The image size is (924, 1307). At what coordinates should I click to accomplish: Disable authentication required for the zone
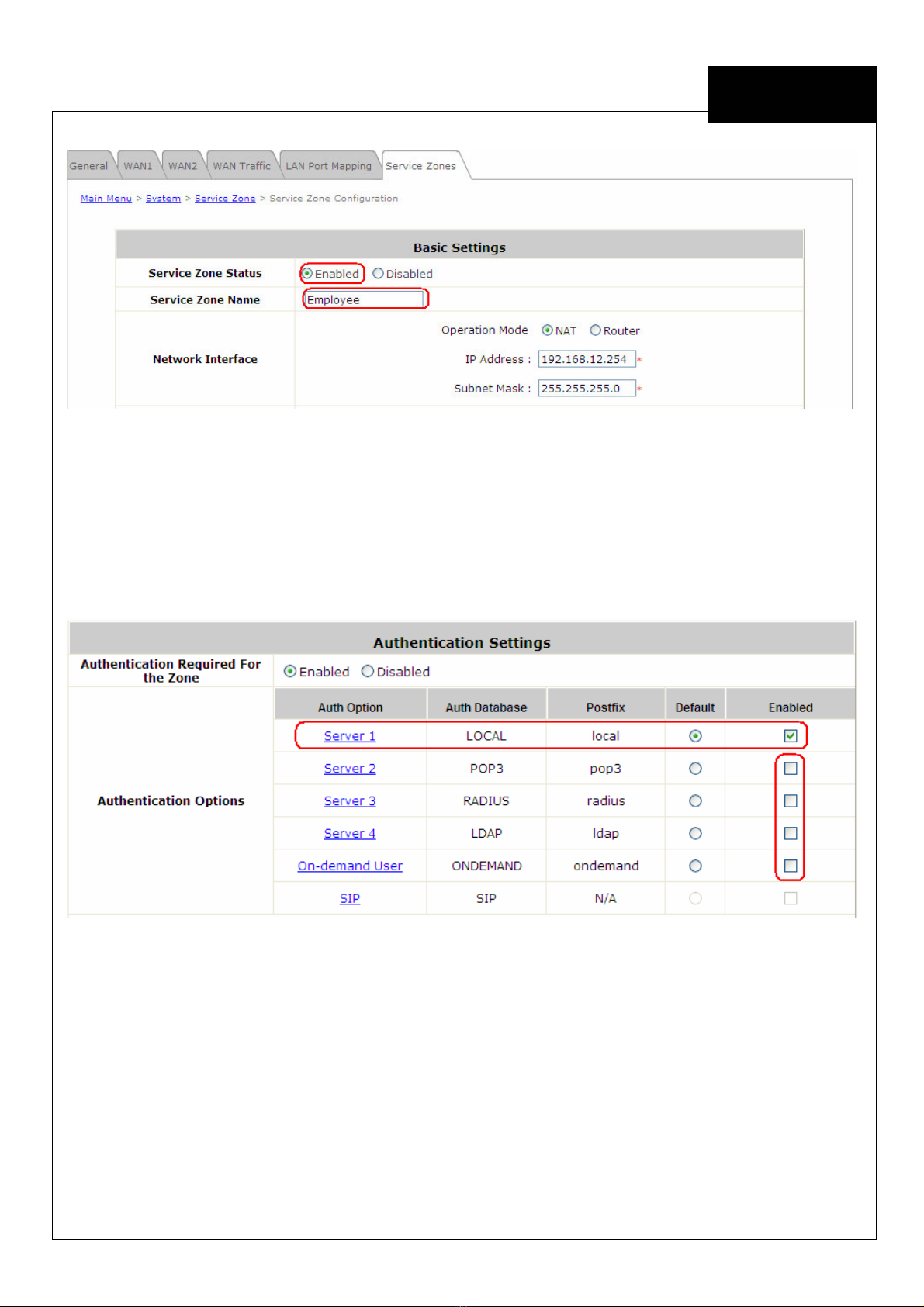368,672
